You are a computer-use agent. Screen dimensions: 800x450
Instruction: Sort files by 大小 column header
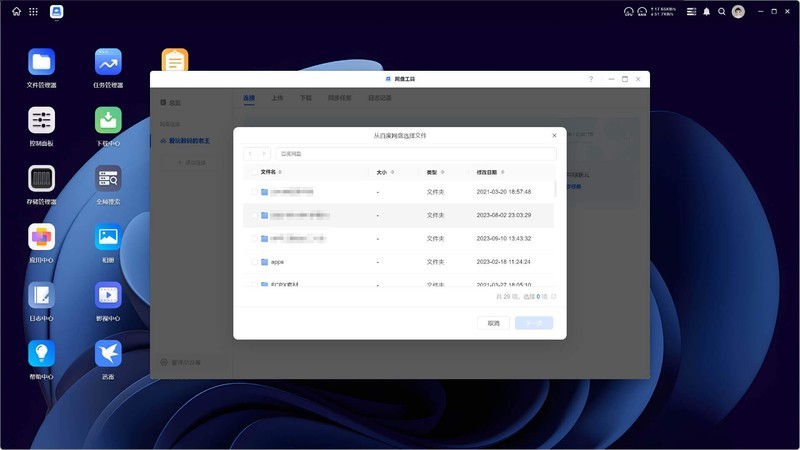381,172
